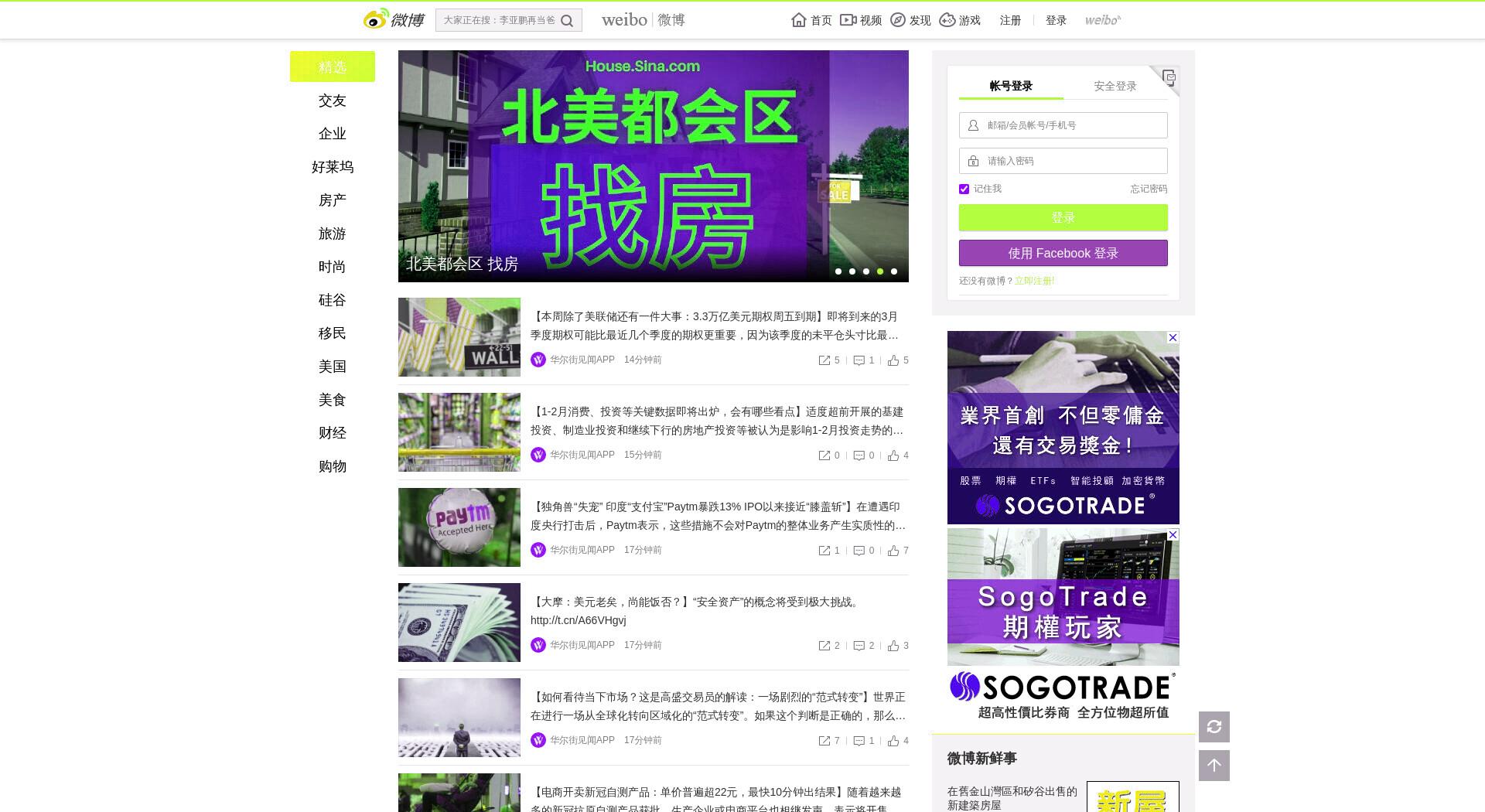The image size is (1485, 812).
Task: Click the Weibo logo in header
Action: coord(394,19)
